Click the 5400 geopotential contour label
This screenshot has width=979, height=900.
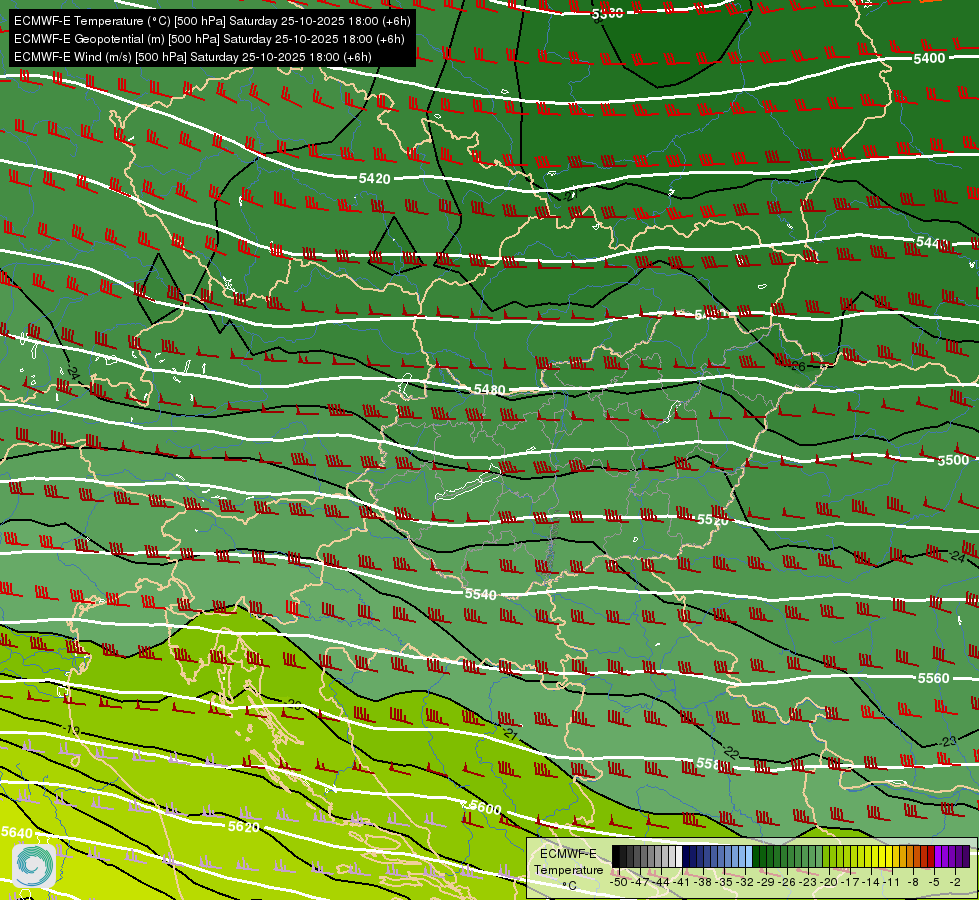pyautogui.click(x=929, y=58)
